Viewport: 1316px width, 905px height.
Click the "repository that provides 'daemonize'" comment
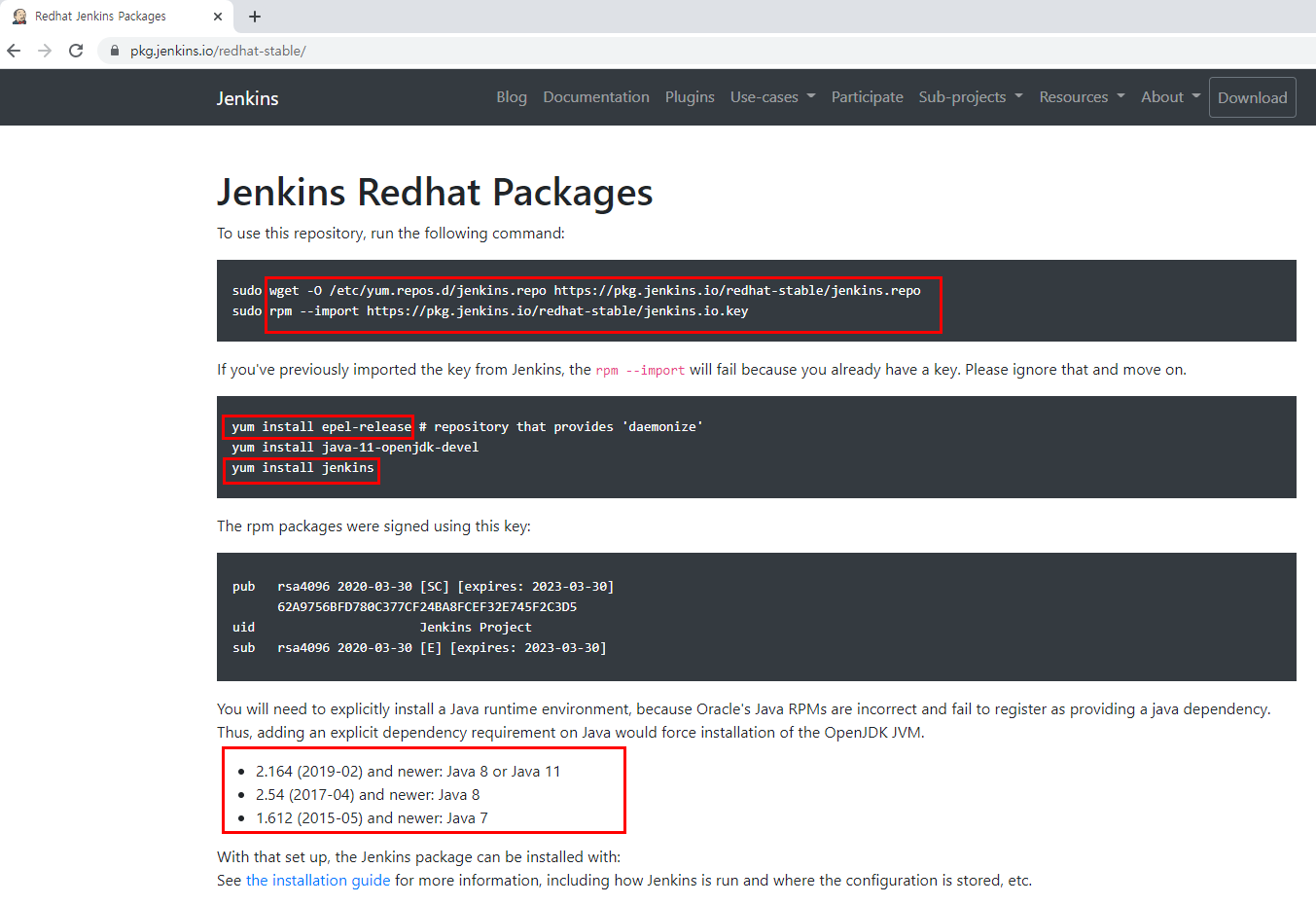(x=561, y=427)
